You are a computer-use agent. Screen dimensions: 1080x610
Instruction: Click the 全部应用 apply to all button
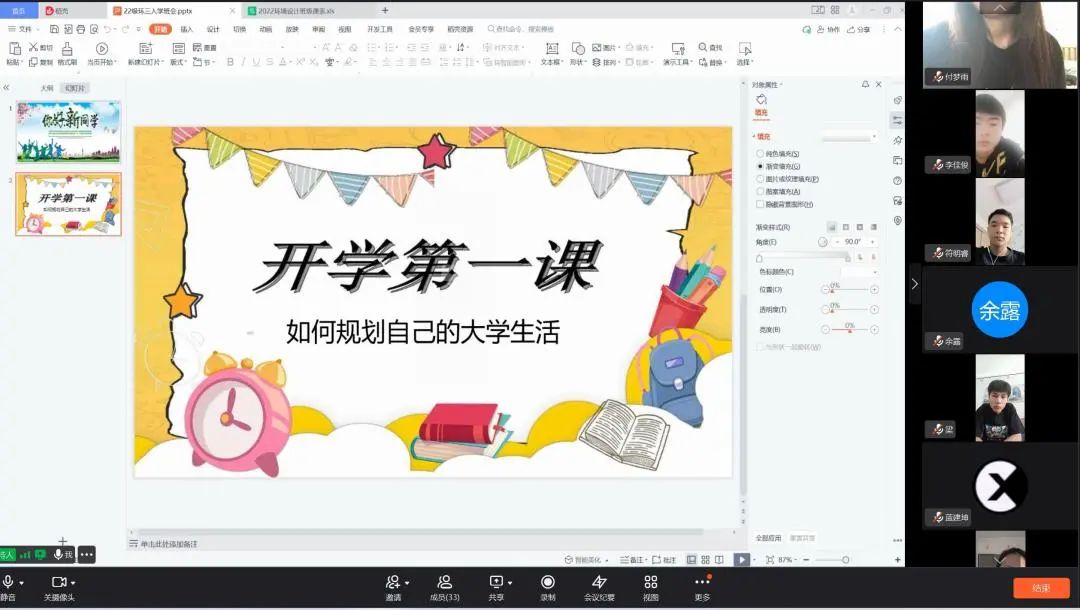point(768,538)
